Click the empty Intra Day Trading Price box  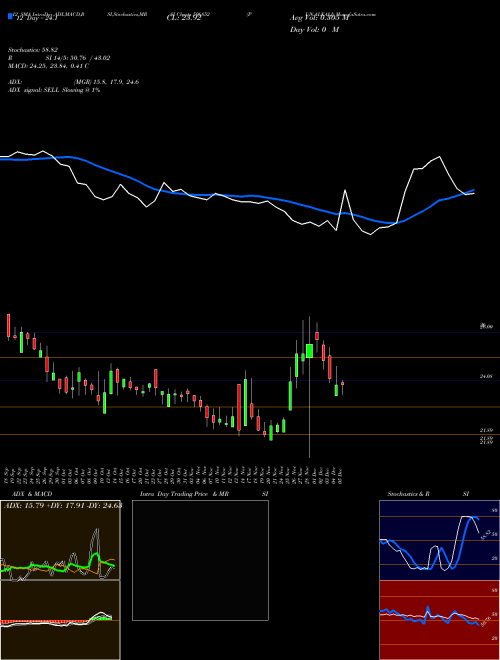(200, 560)
